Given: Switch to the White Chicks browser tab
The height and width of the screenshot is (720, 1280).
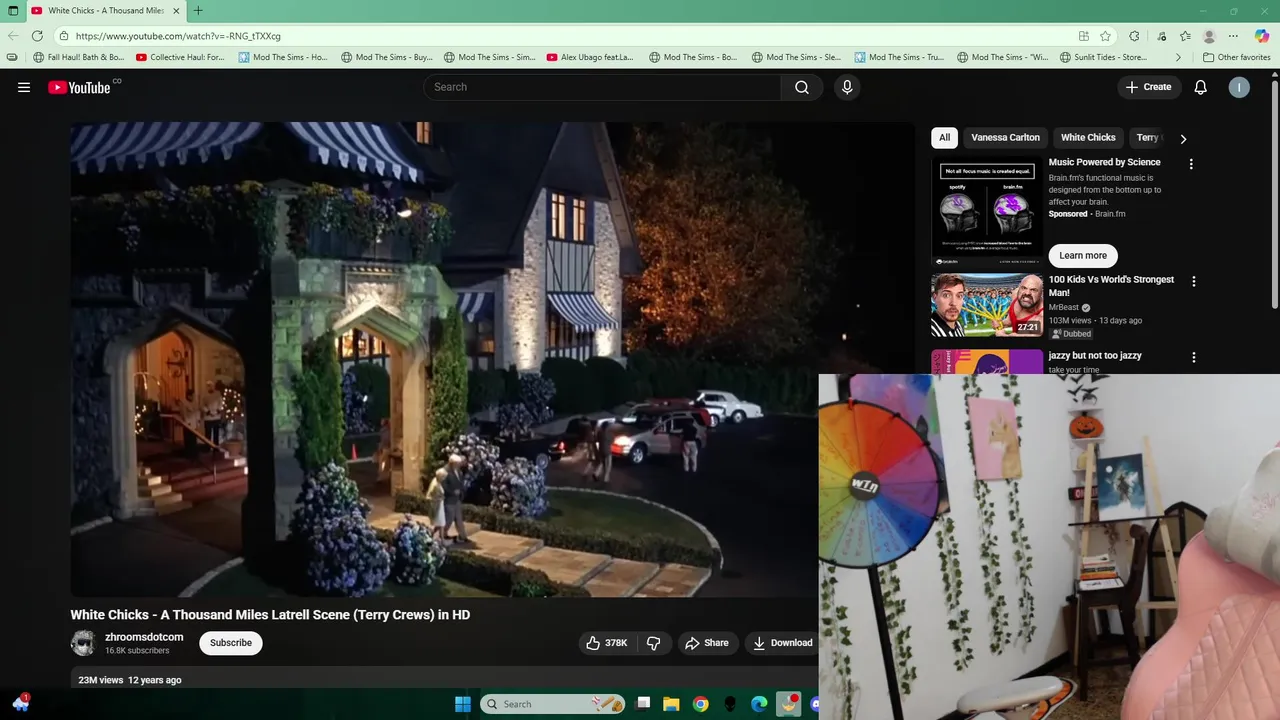Looking at the screenshot, I should point(105,11).
